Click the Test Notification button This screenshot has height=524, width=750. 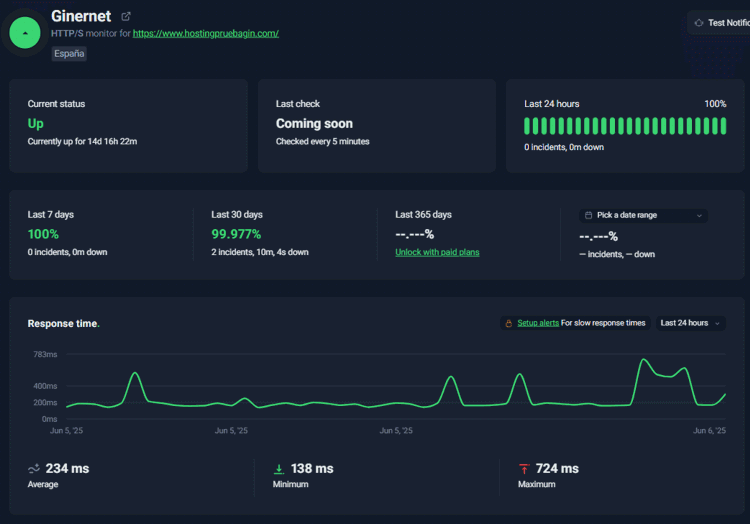click(718, 23)
